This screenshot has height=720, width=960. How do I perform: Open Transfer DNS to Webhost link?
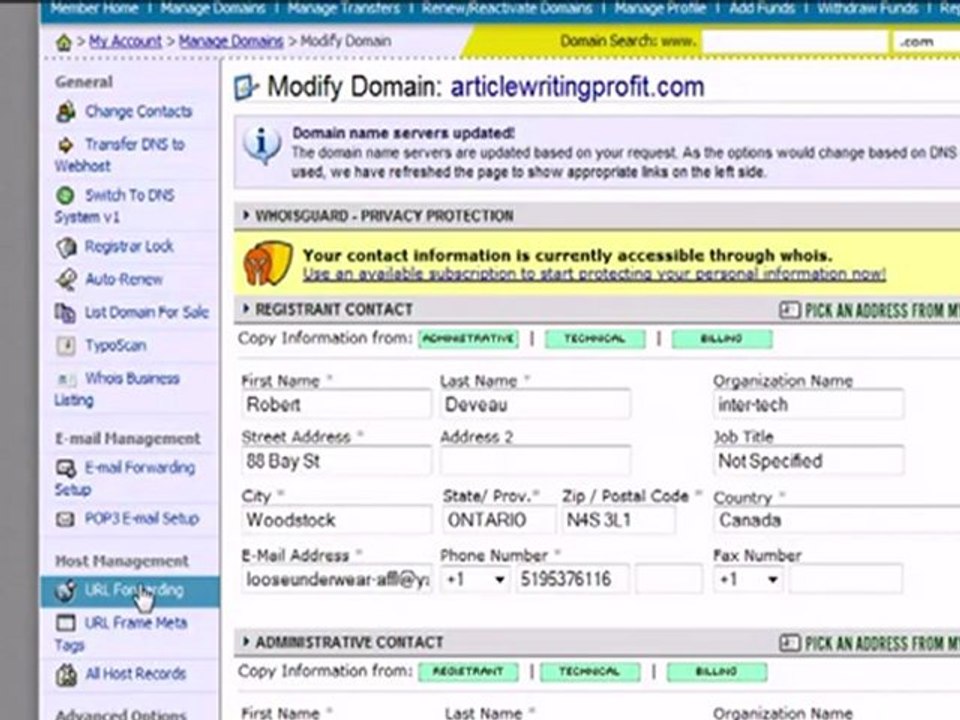[119, 155]
